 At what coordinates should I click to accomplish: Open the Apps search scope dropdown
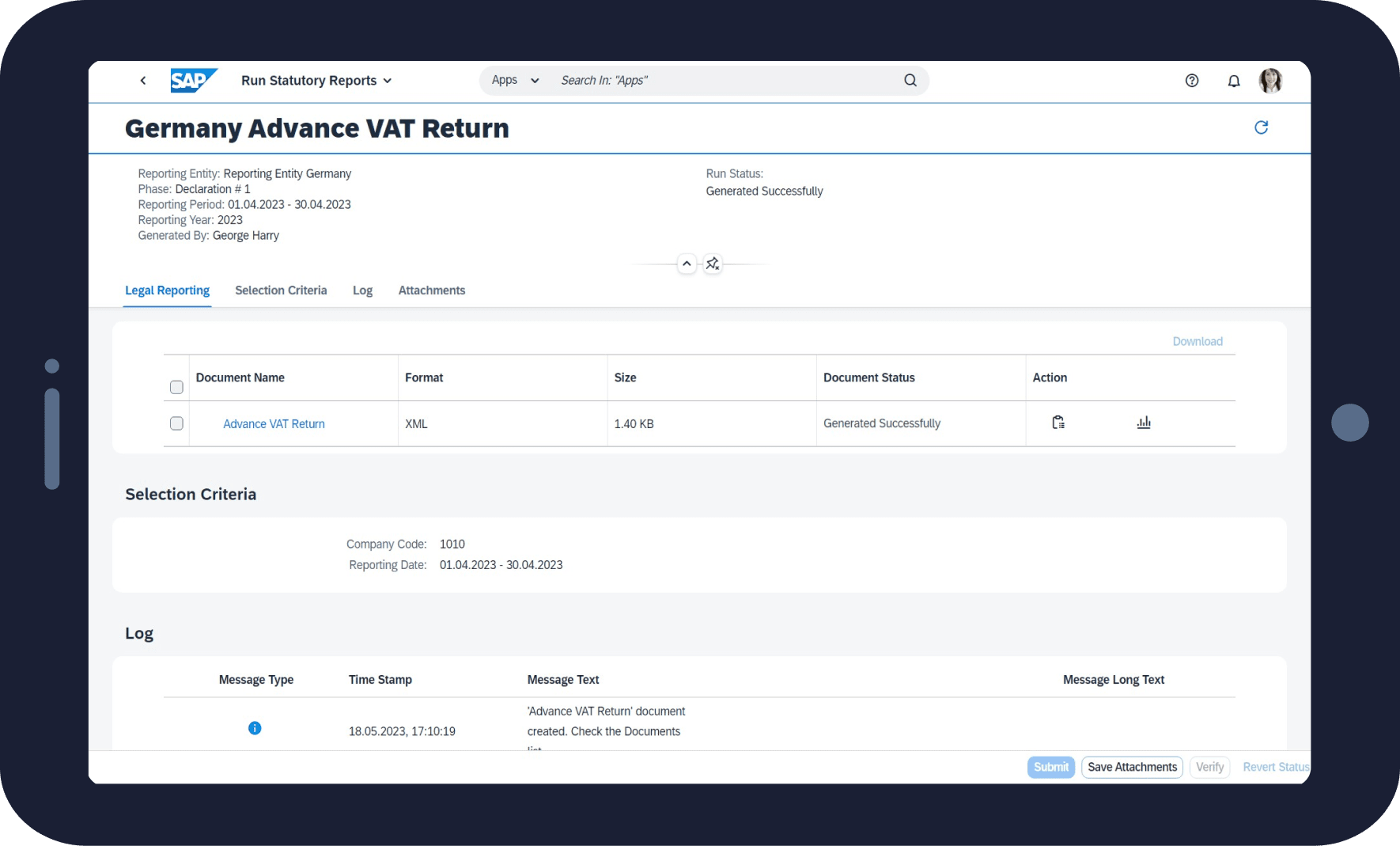pyautogui.click(x=515, y=81)
